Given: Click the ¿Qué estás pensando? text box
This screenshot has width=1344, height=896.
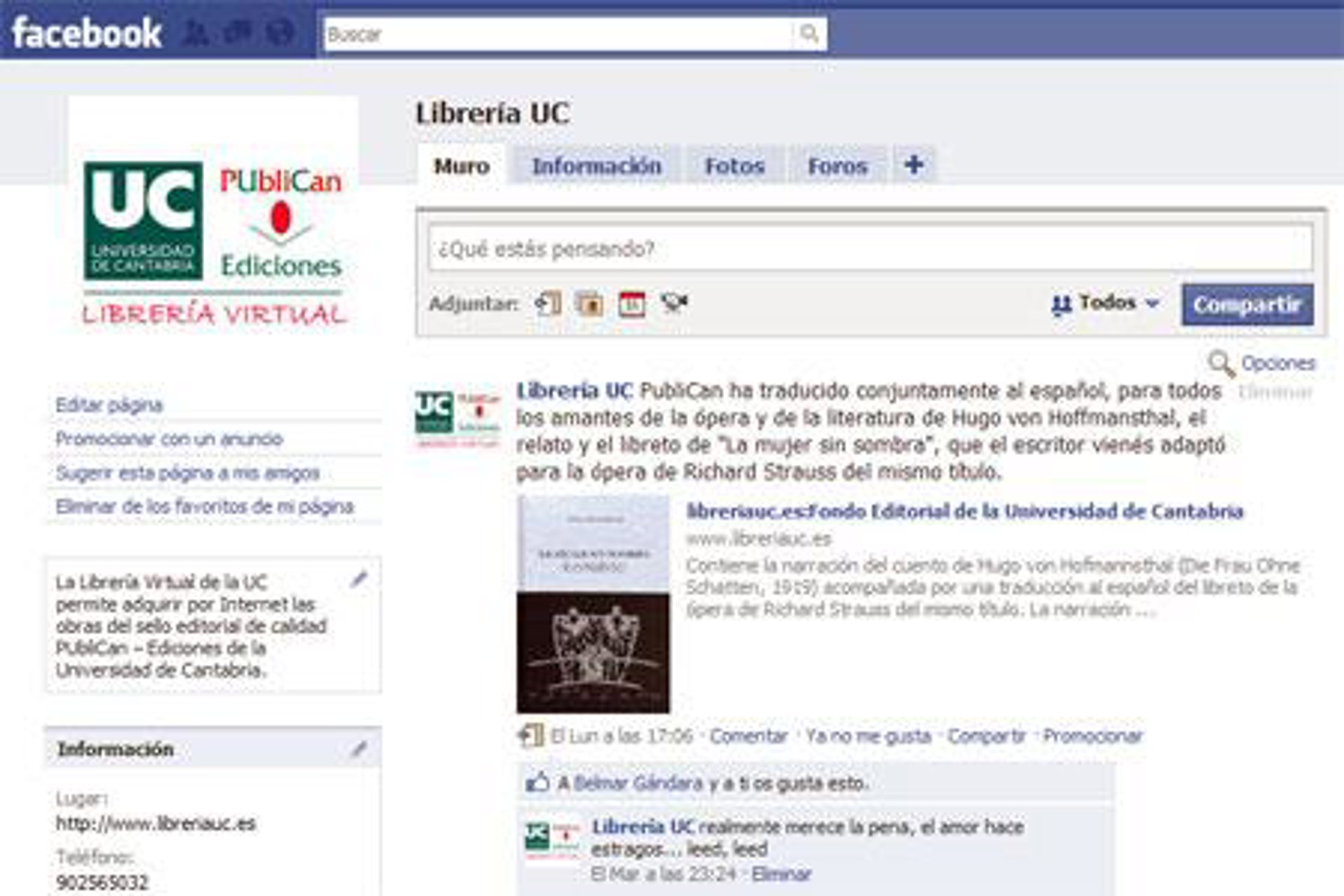Looking at the screenshot, I should 870,248.
